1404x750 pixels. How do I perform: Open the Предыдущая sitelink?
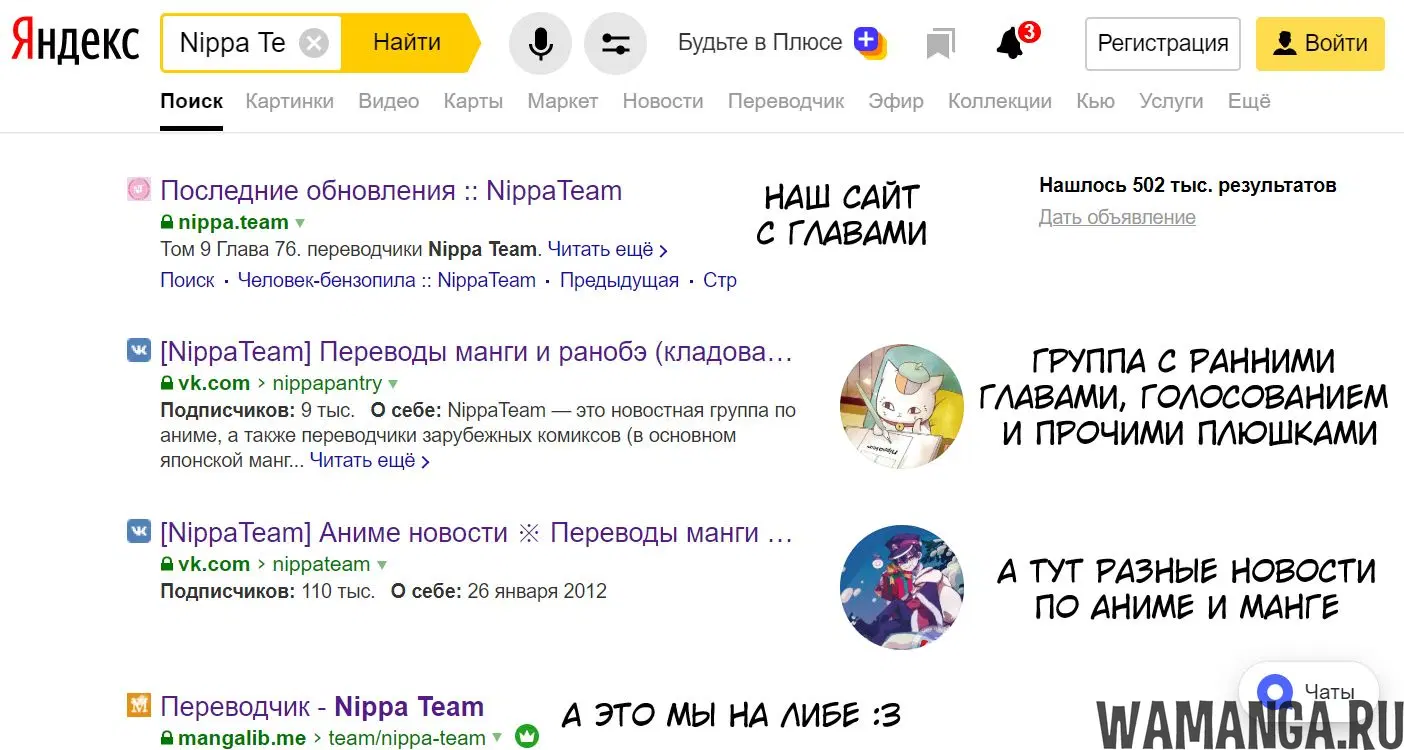619,280
